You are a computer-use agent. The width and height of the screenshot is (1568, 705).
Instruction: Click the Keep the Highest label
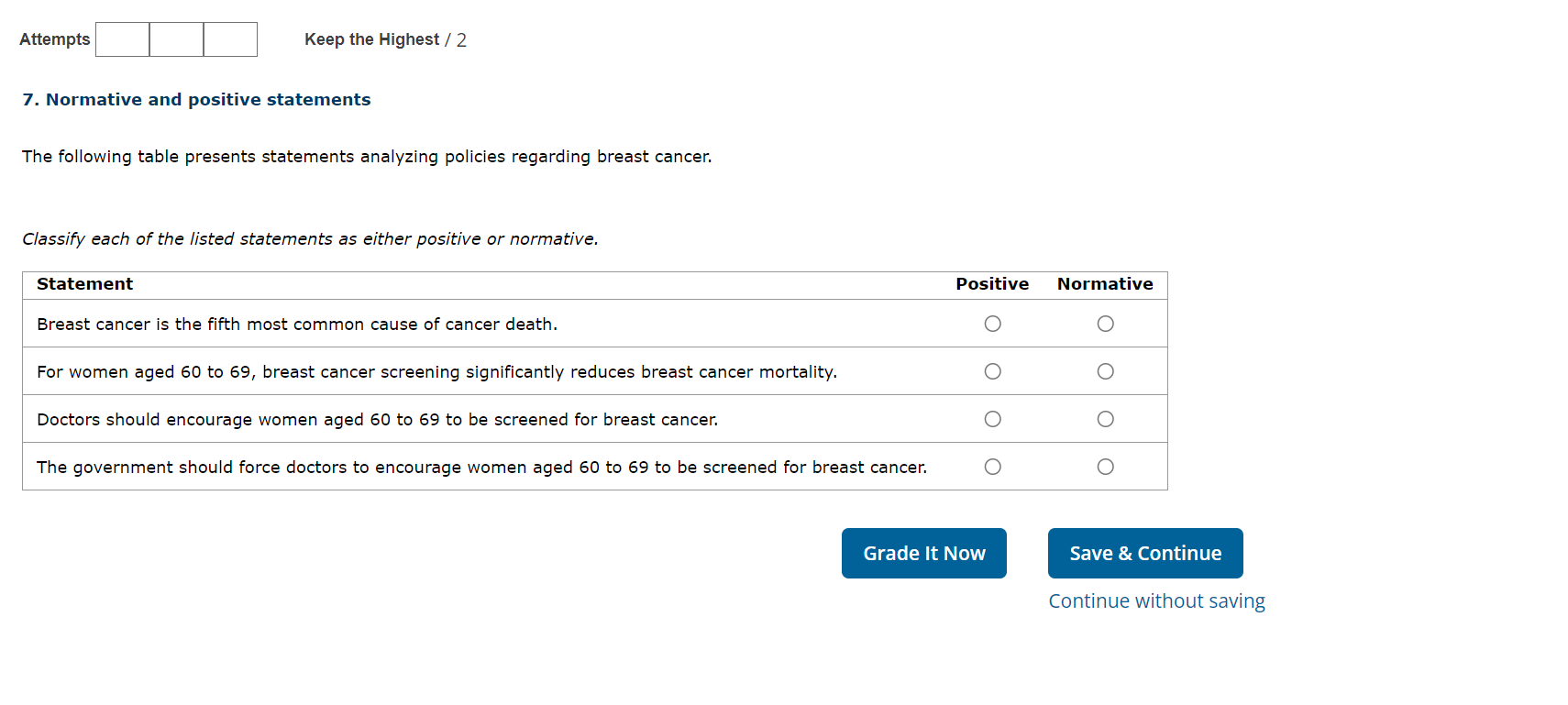(371, 39)
